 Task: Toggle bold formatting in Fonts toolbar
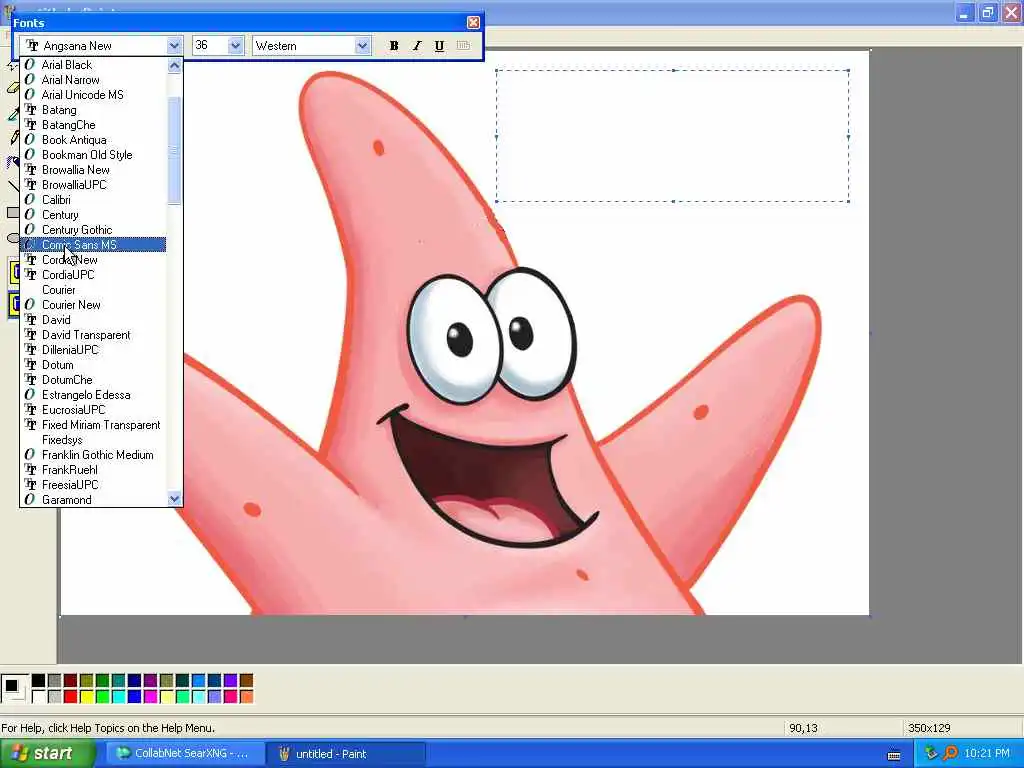(394, 46)
